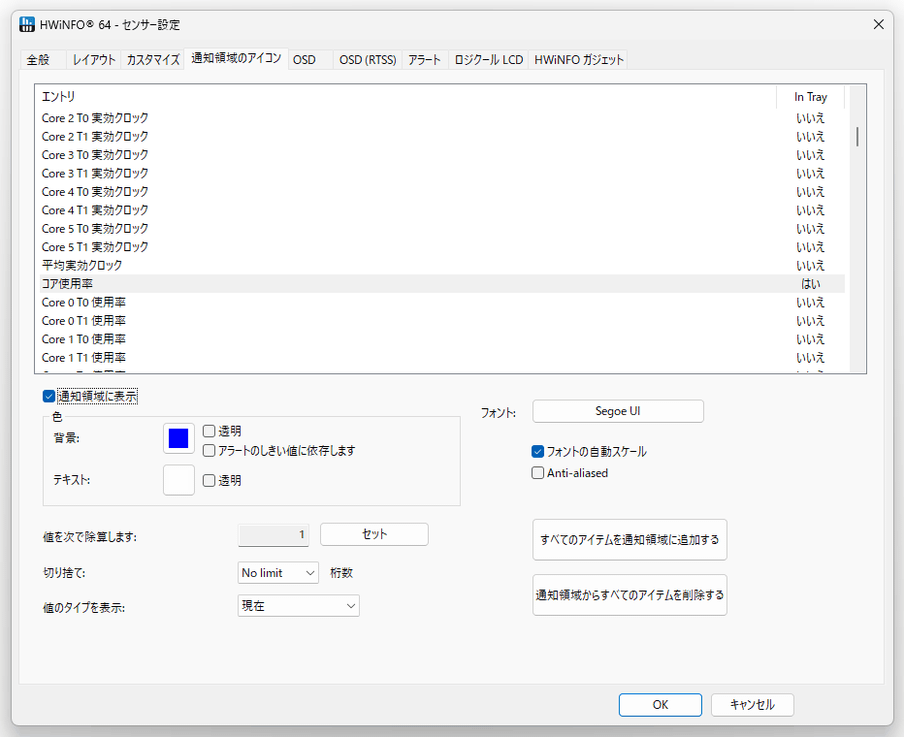The width and height of the screenshot is (904, 737).
Task: Enable text 透明 checkbox
Action: (209, 480)
